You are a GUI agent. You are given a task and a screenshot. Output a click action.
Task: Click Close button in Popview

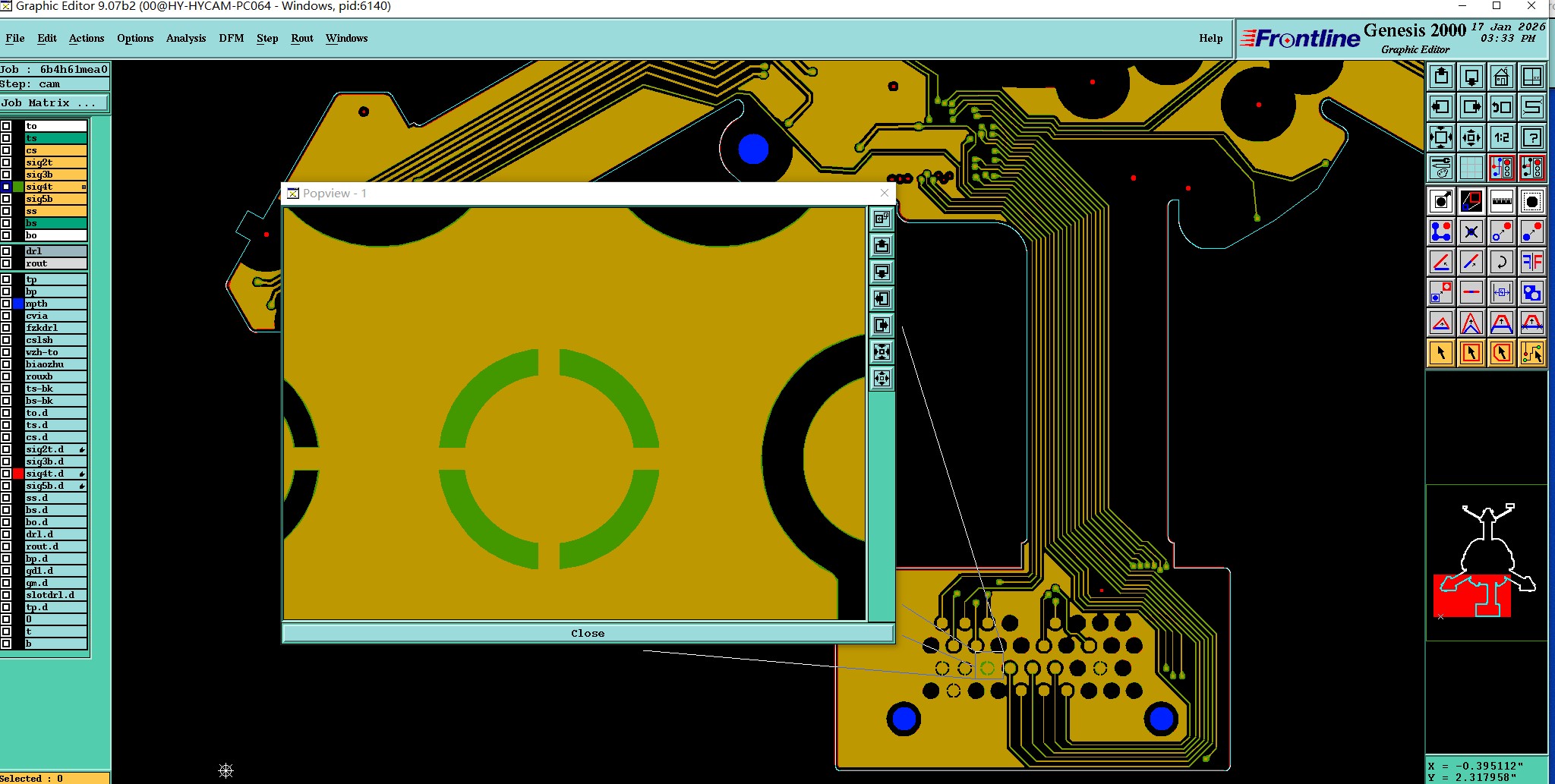588,633
